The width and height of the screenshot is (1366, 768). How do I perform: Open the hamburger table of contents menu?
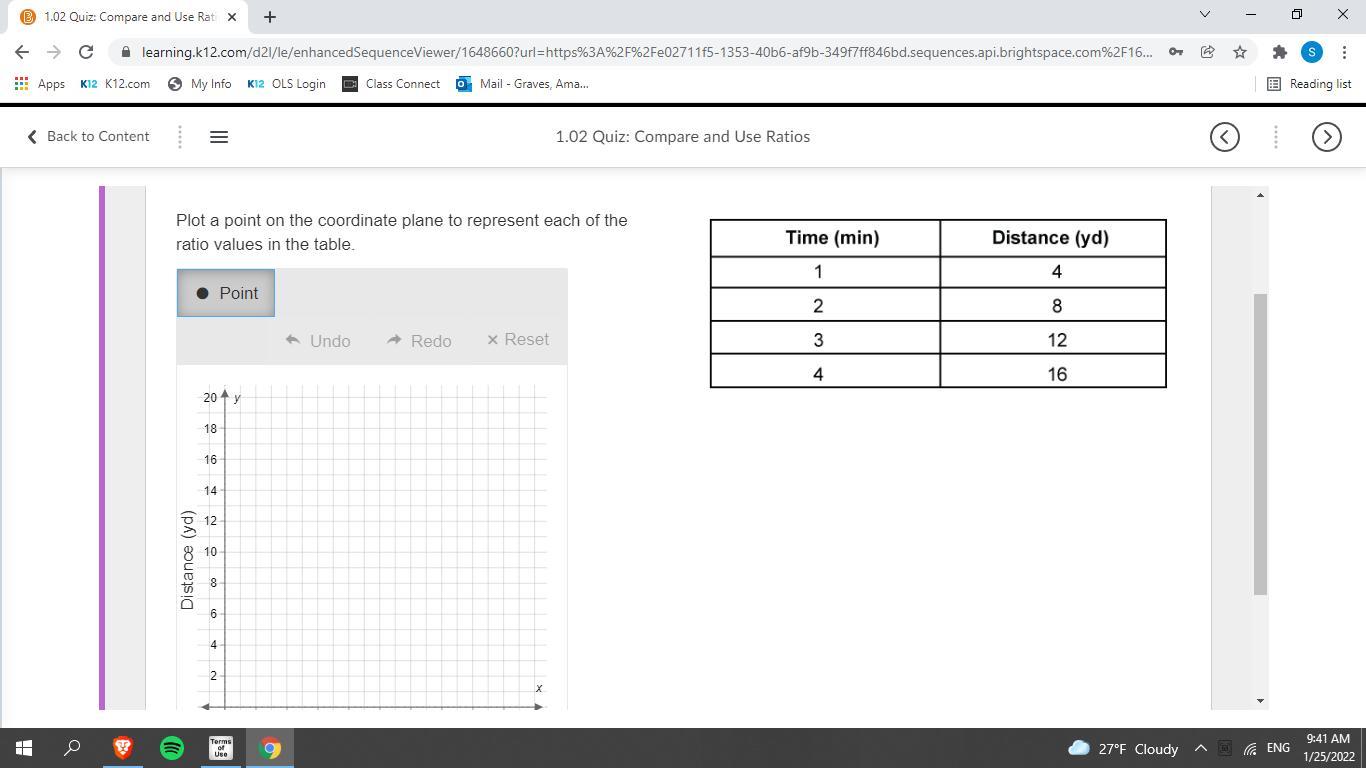pos(219,137)
